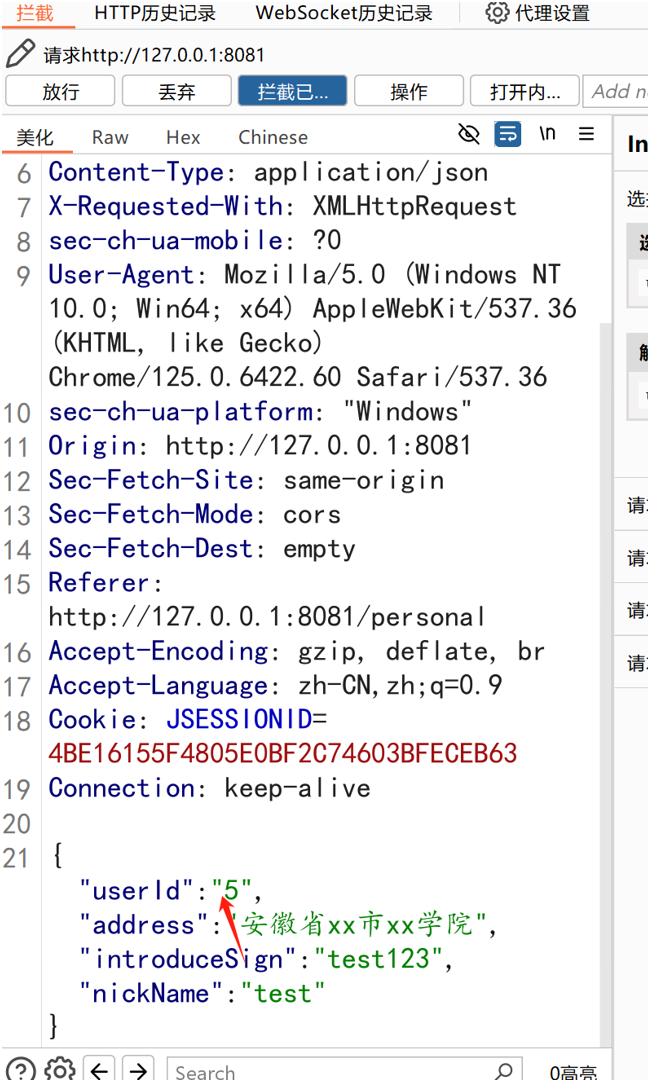This screenshot has height=1080, width=648.
Task: Toggle the 拦截已... intercept button
Action: point(292,91)
